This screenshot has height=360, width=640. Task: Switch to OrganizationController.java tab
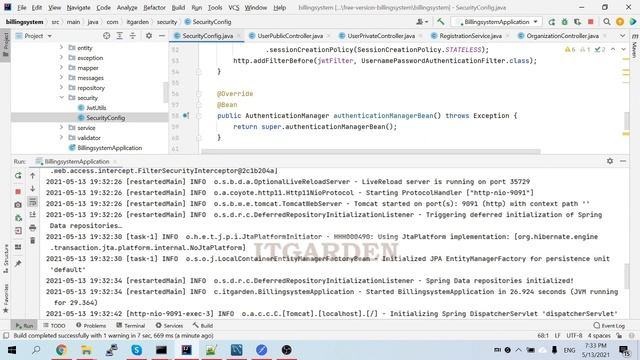(x=562, y=36)
